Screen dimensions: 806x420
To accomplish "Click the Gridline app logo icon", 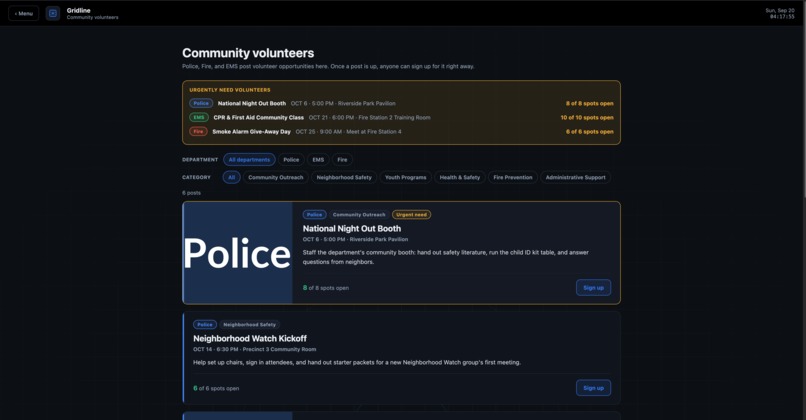I will 52,13.
